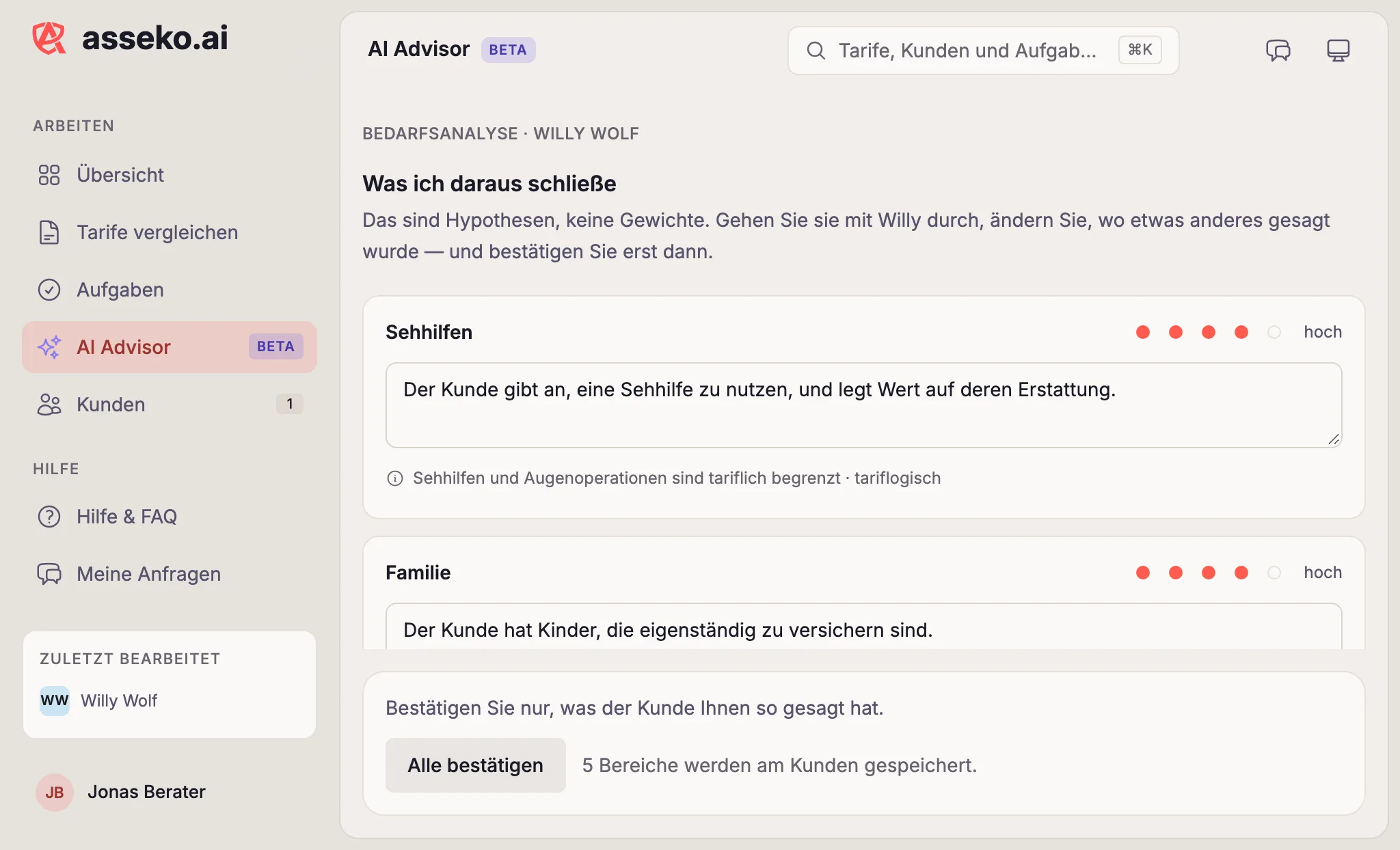Click the search magnifier icon
The image size is (1400, 850).
click(816, 51)
